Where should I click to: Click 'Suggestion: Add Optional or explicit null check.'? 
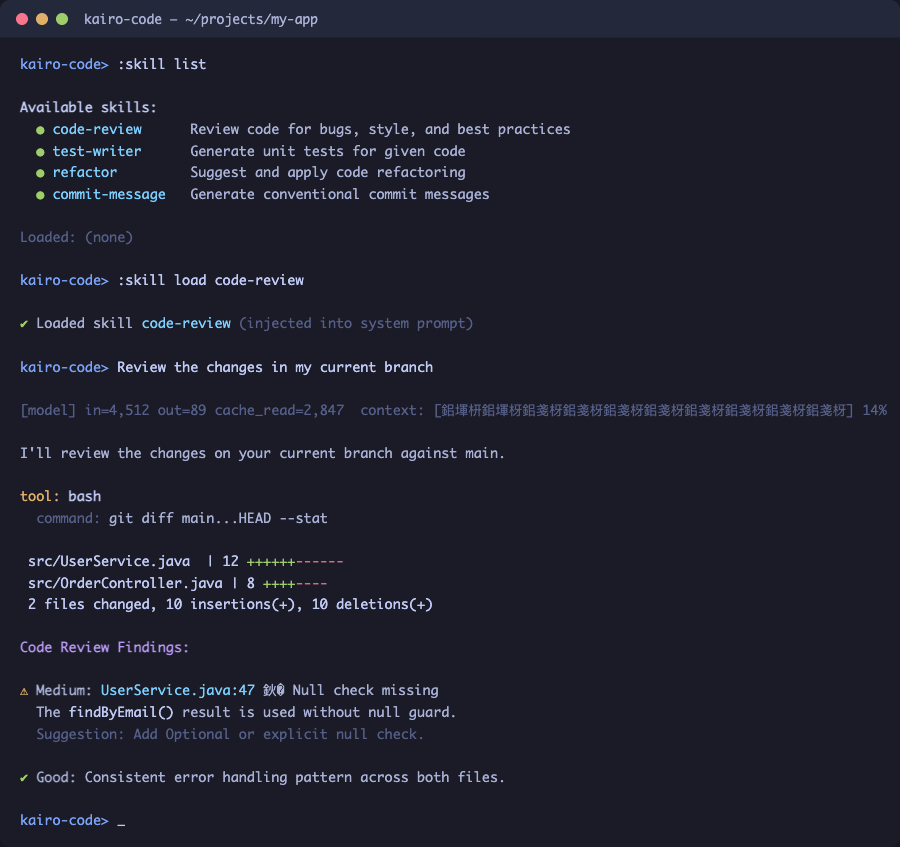click(230, 734)
